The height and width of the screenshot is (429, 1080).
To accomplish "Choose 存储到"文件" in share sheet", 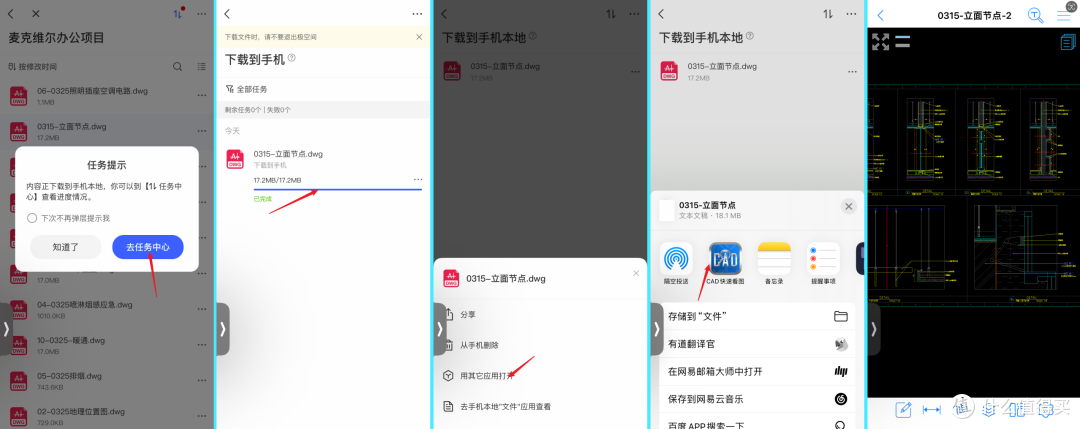I will 757,316.
